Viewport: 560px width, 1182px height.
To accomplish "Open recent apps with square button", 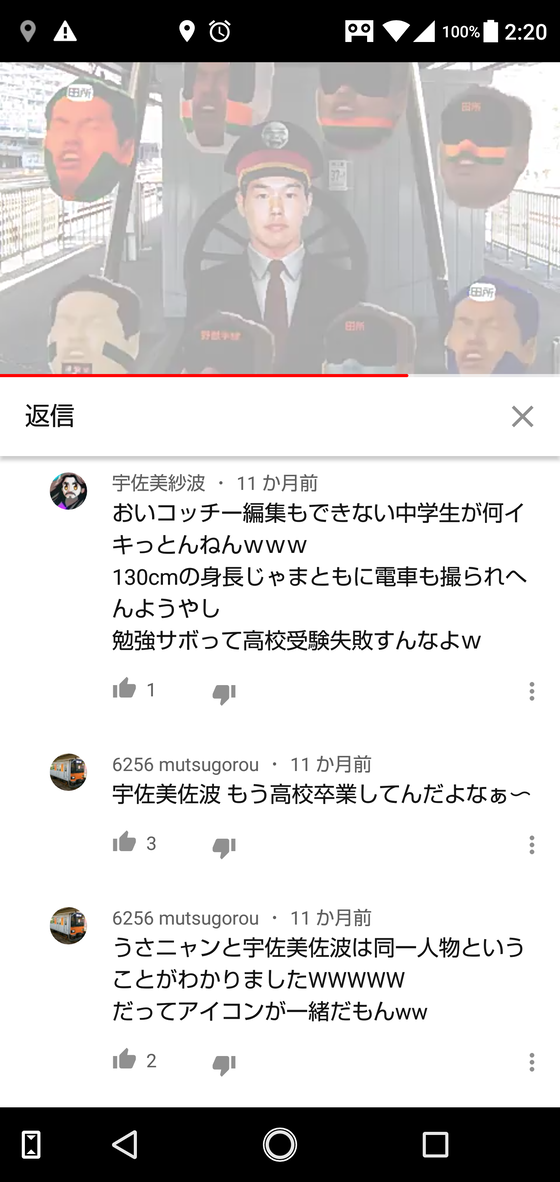I will pos(435,1144).
